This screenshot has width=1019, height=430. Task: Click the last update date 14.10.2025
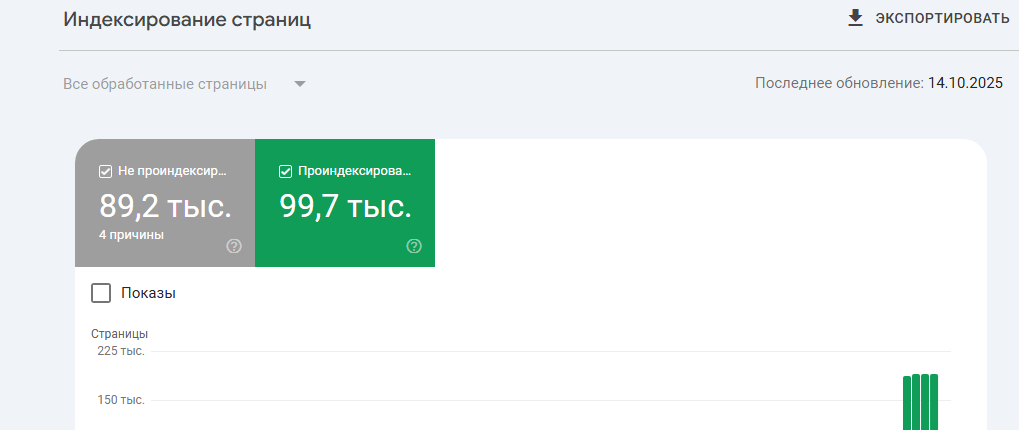click(x=965, y=83)
